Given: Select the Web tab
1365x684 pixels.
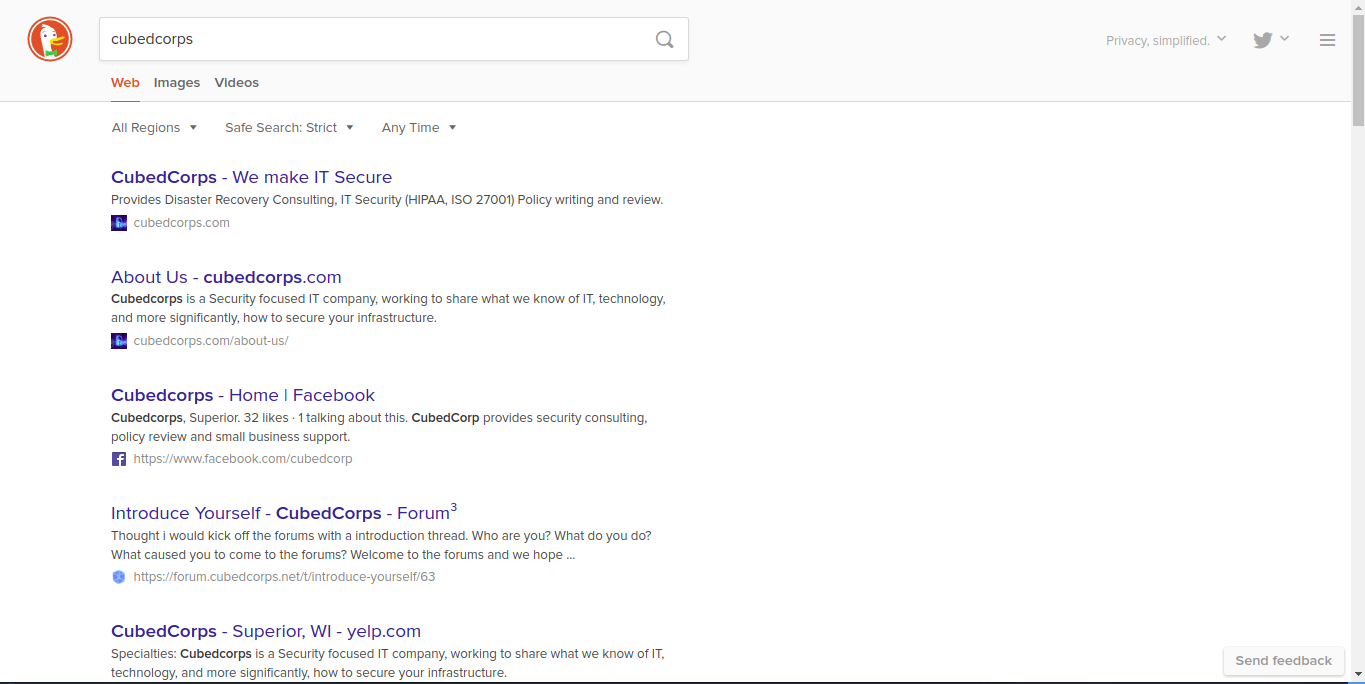Looking at the screenshot, I should tap(125, 83).
